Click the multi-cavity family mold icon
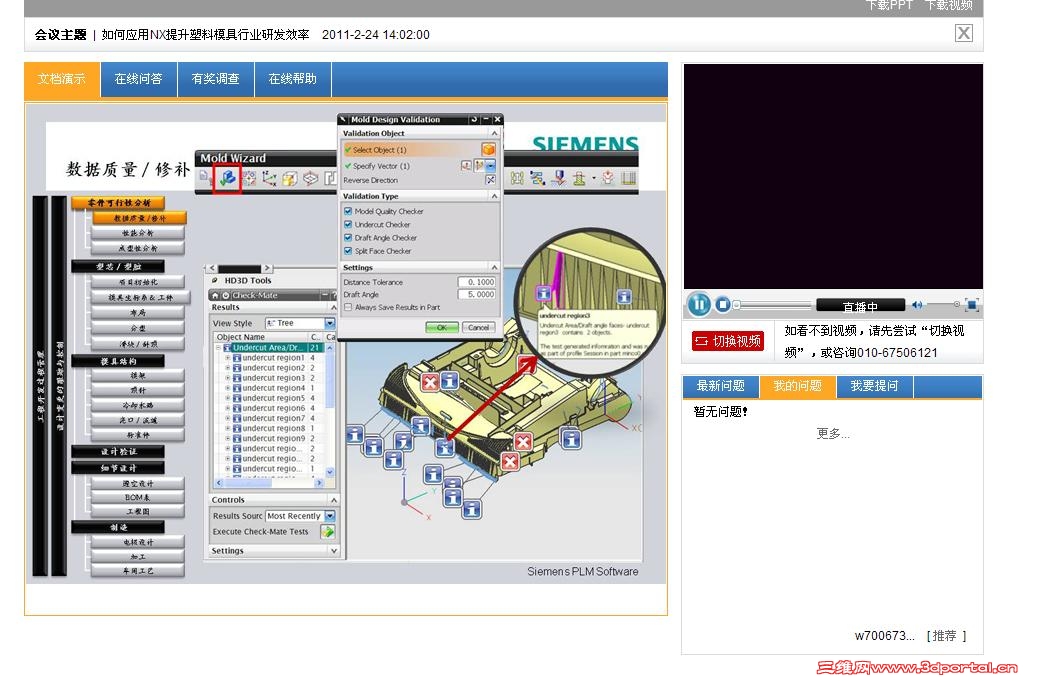1037x681 pixels. (x=249, y=178)
